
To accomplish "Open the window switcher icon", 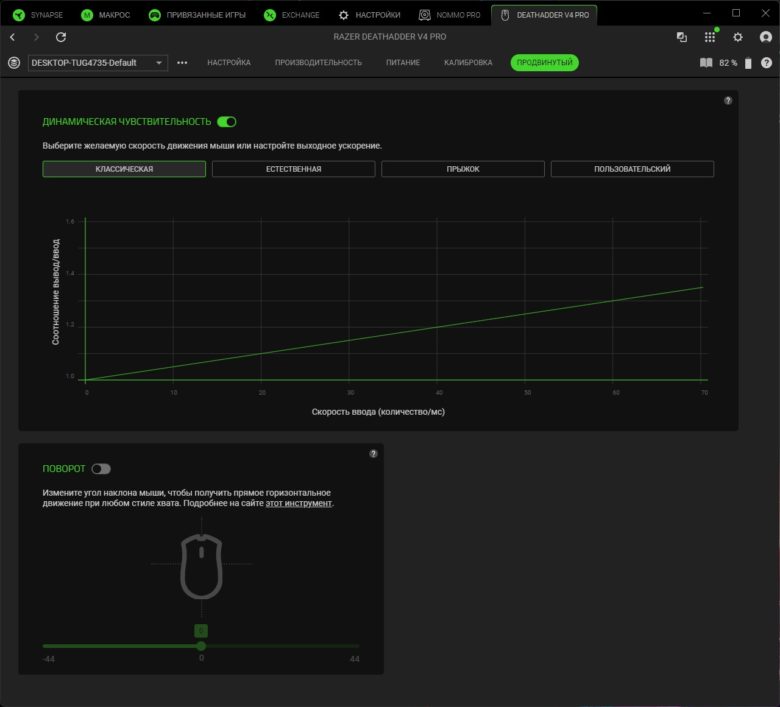I will point(682,37).
